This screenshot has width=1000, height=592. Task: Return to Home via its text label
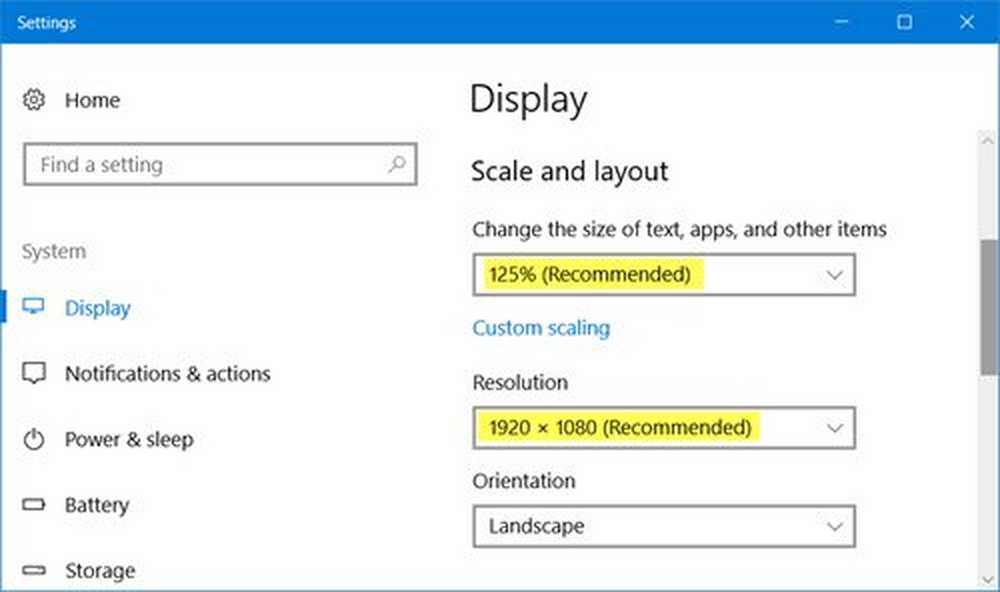coord(92,100)
